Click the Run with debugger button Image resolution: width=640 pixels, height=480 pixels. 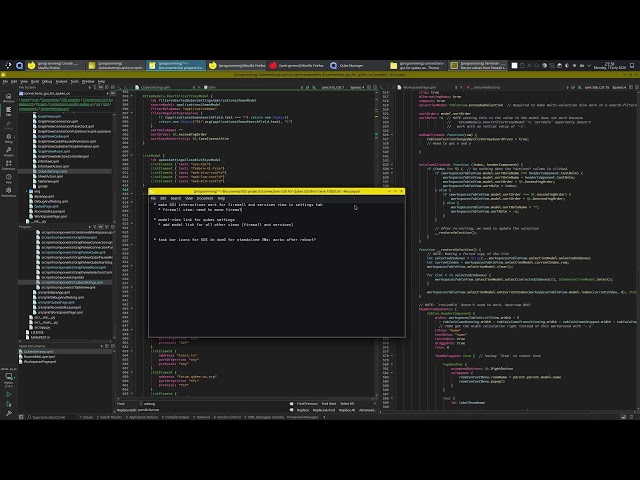[9, 404]
